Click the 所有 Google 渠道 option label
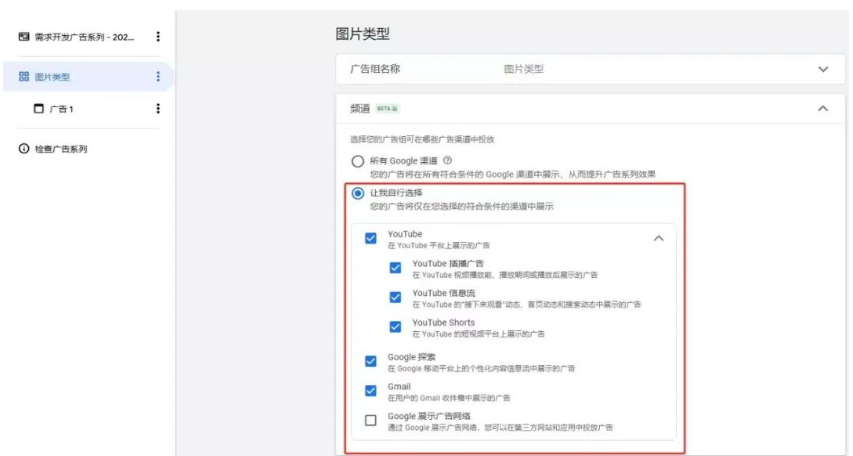Viewport: 853px width, 456px height. [403, 161]
